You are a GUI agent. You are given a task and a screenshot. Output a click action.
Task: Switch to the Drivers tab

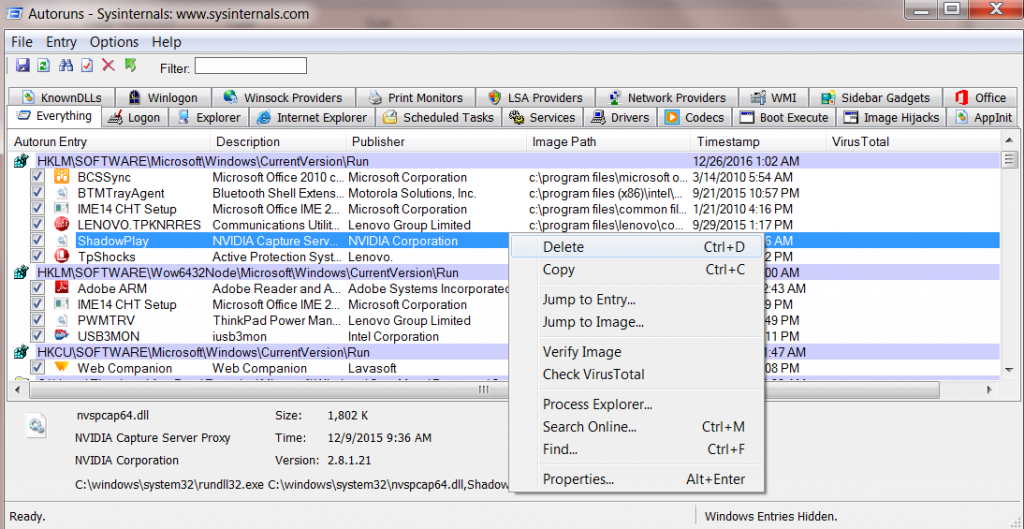click(x=621, y=118)
